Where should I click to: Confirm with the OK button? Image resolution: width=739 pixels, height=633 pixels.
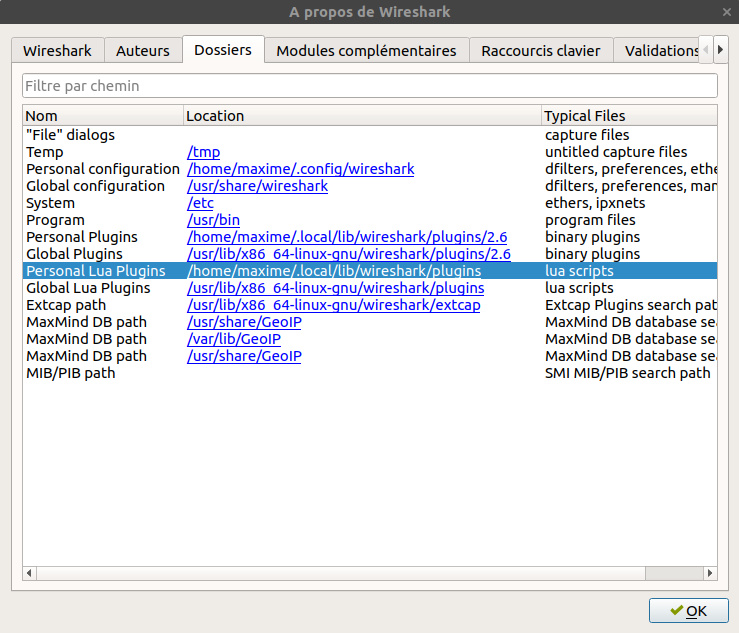[689, 611]
